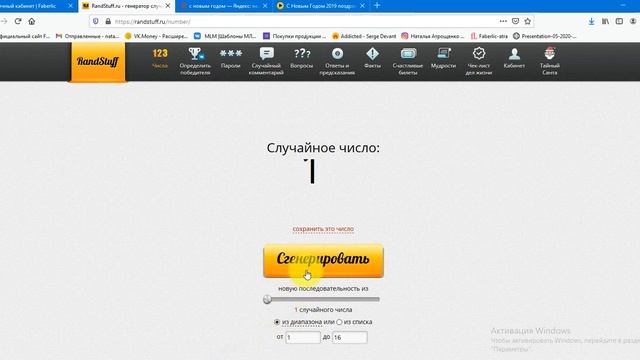Open the Пароли password generator
The width and height of the screenshot is (640, 360).
tap(231, 58)
